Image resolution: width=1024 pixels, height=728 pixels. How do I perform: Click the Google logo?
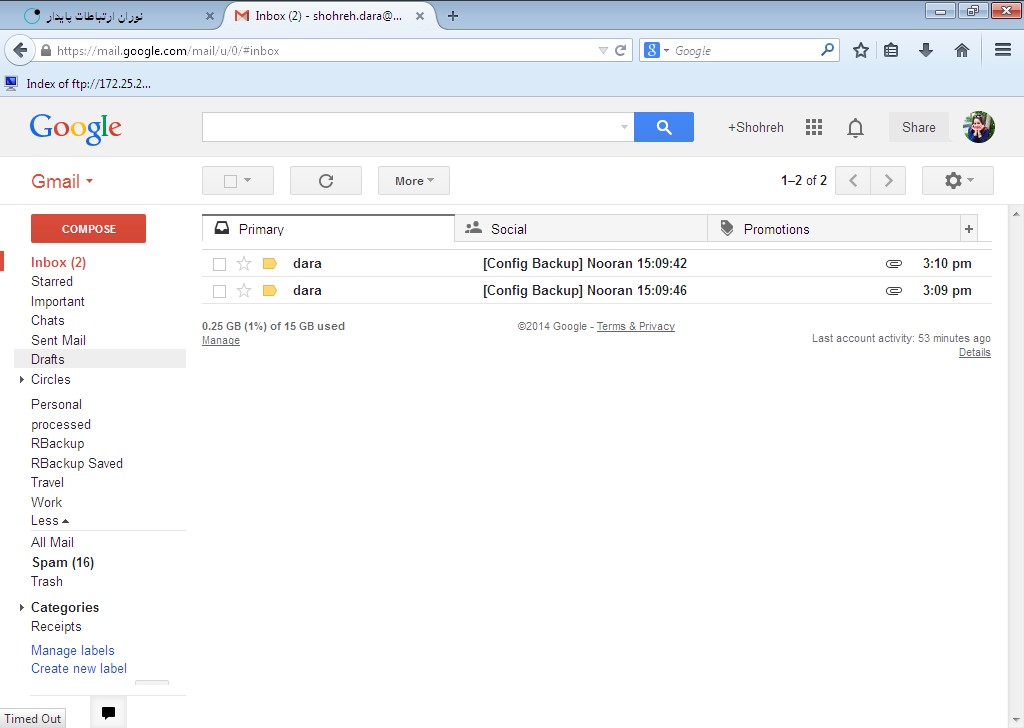[x=76, y=128]
